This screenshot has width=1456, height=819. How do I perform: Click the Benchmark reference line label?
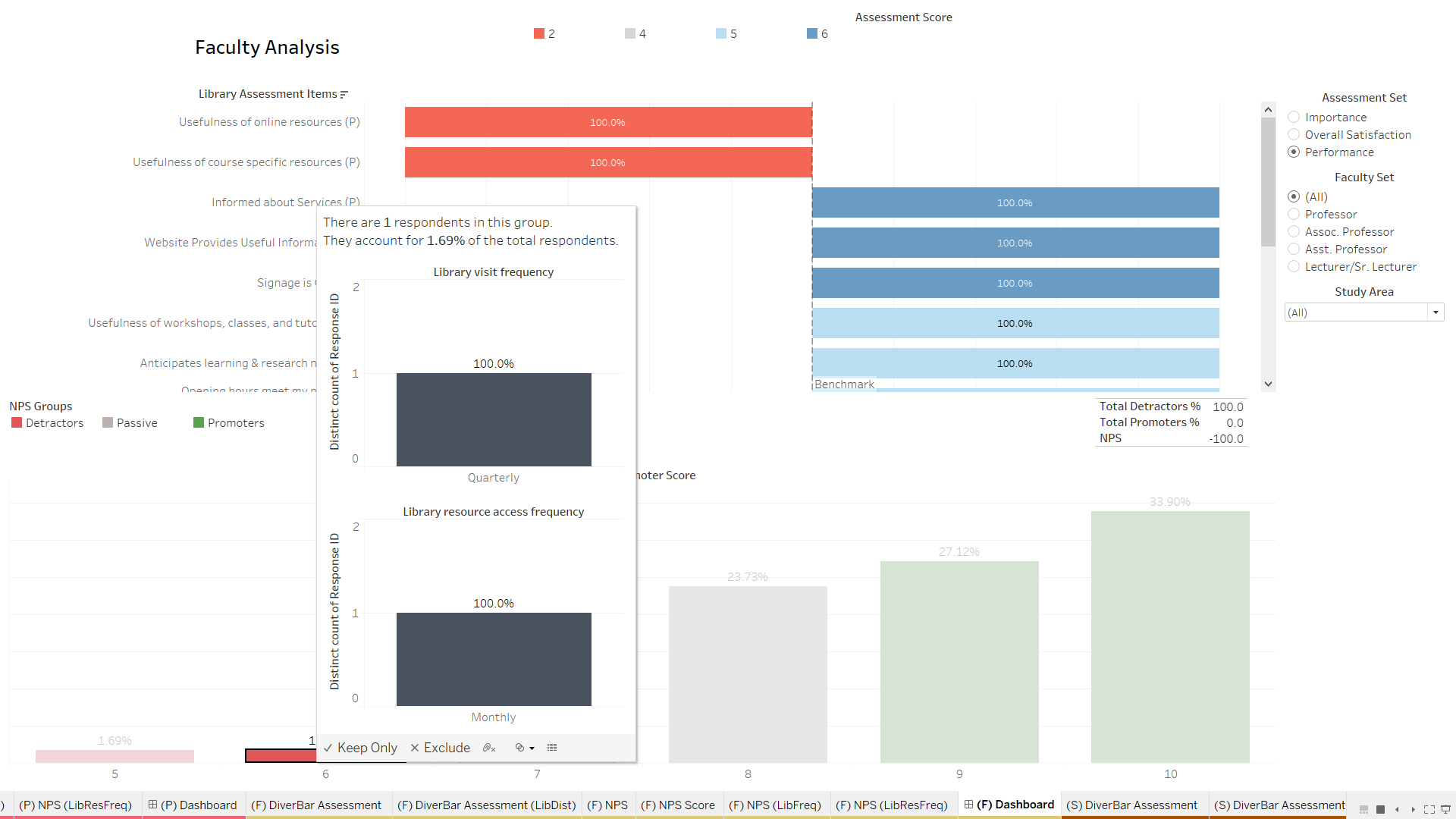point(844,384)
